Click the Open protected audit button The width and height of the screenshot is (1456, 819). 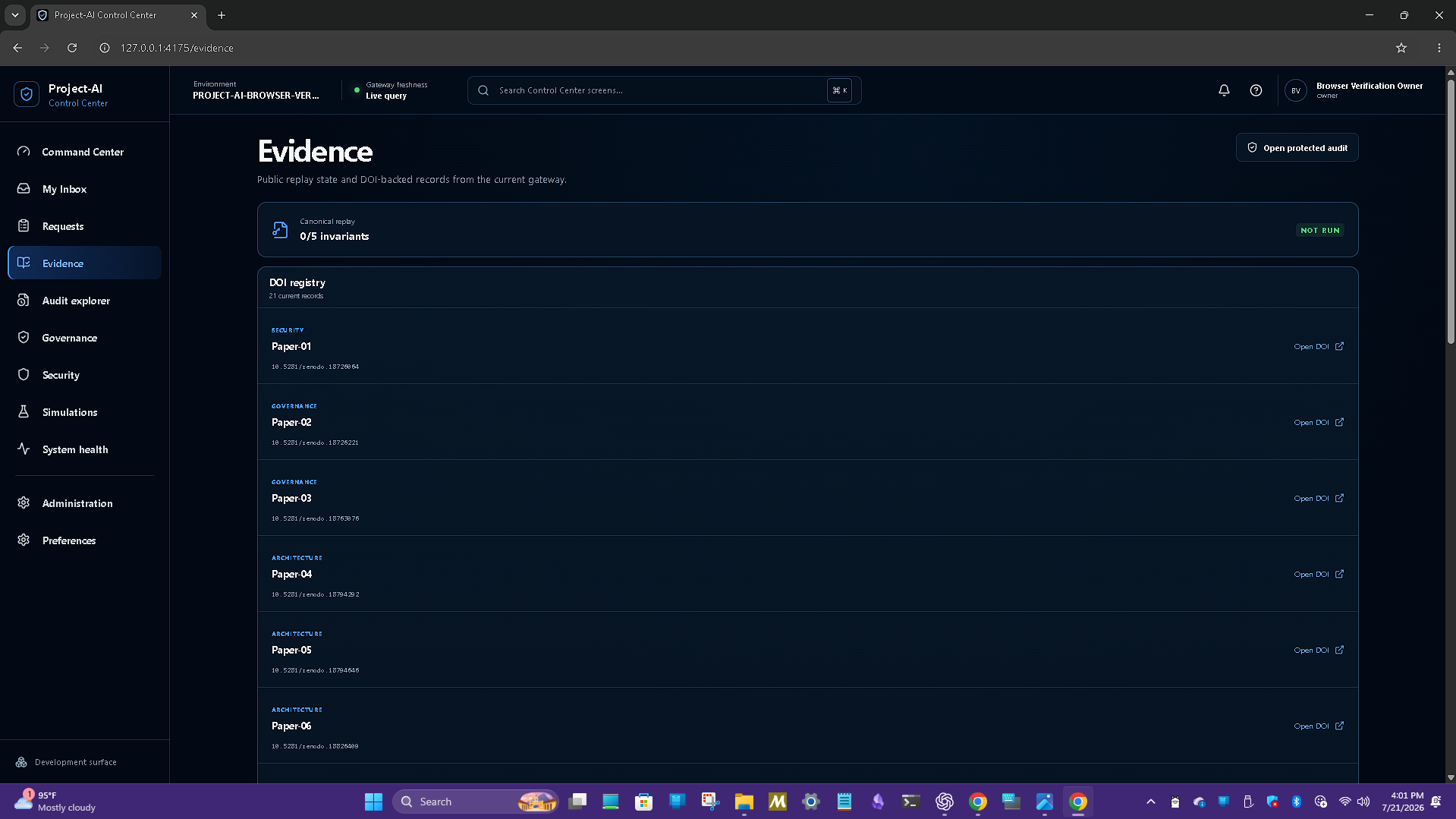1297,148
